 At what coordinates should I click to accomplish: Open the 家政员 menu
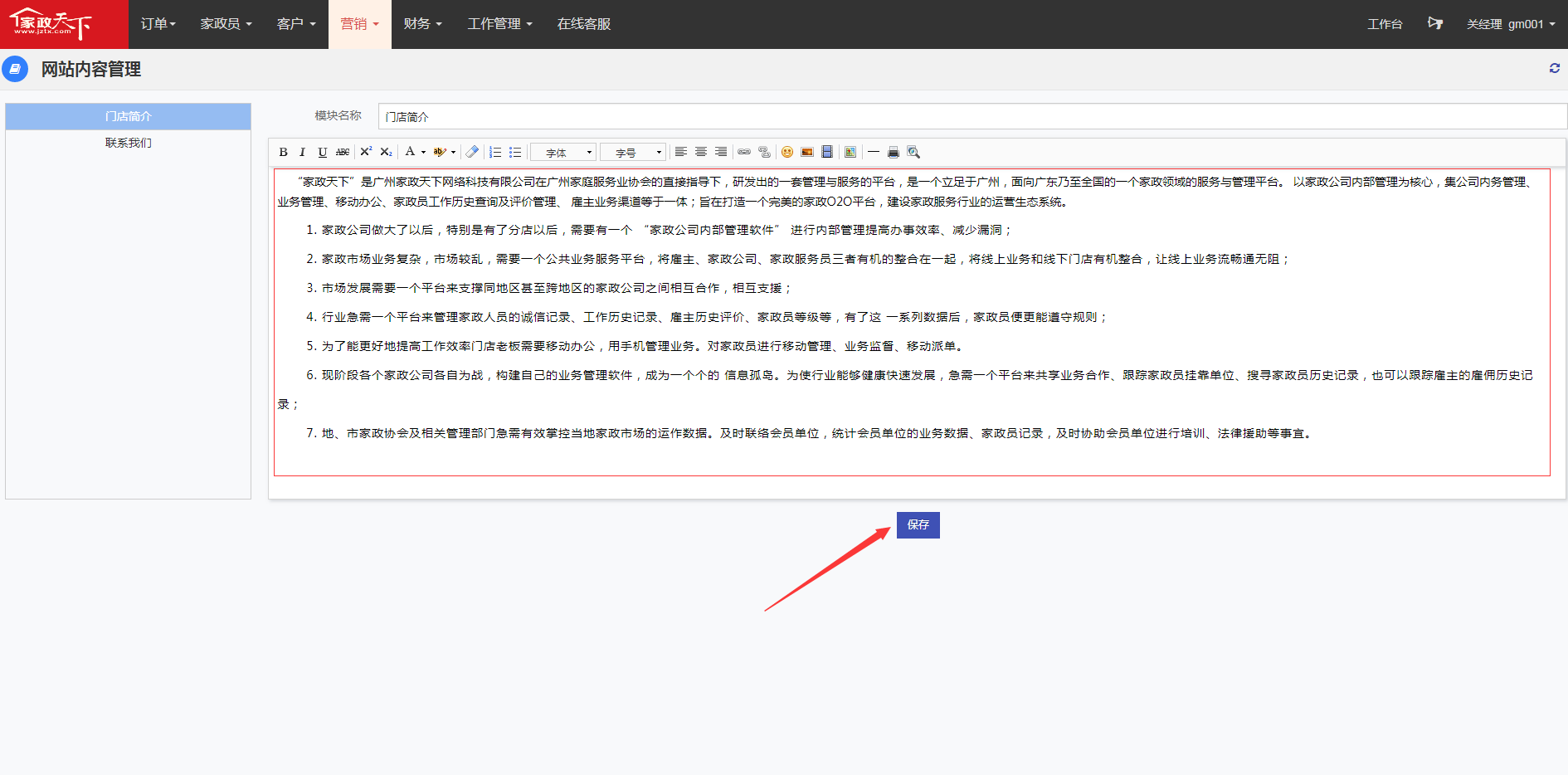coord(226,24)
